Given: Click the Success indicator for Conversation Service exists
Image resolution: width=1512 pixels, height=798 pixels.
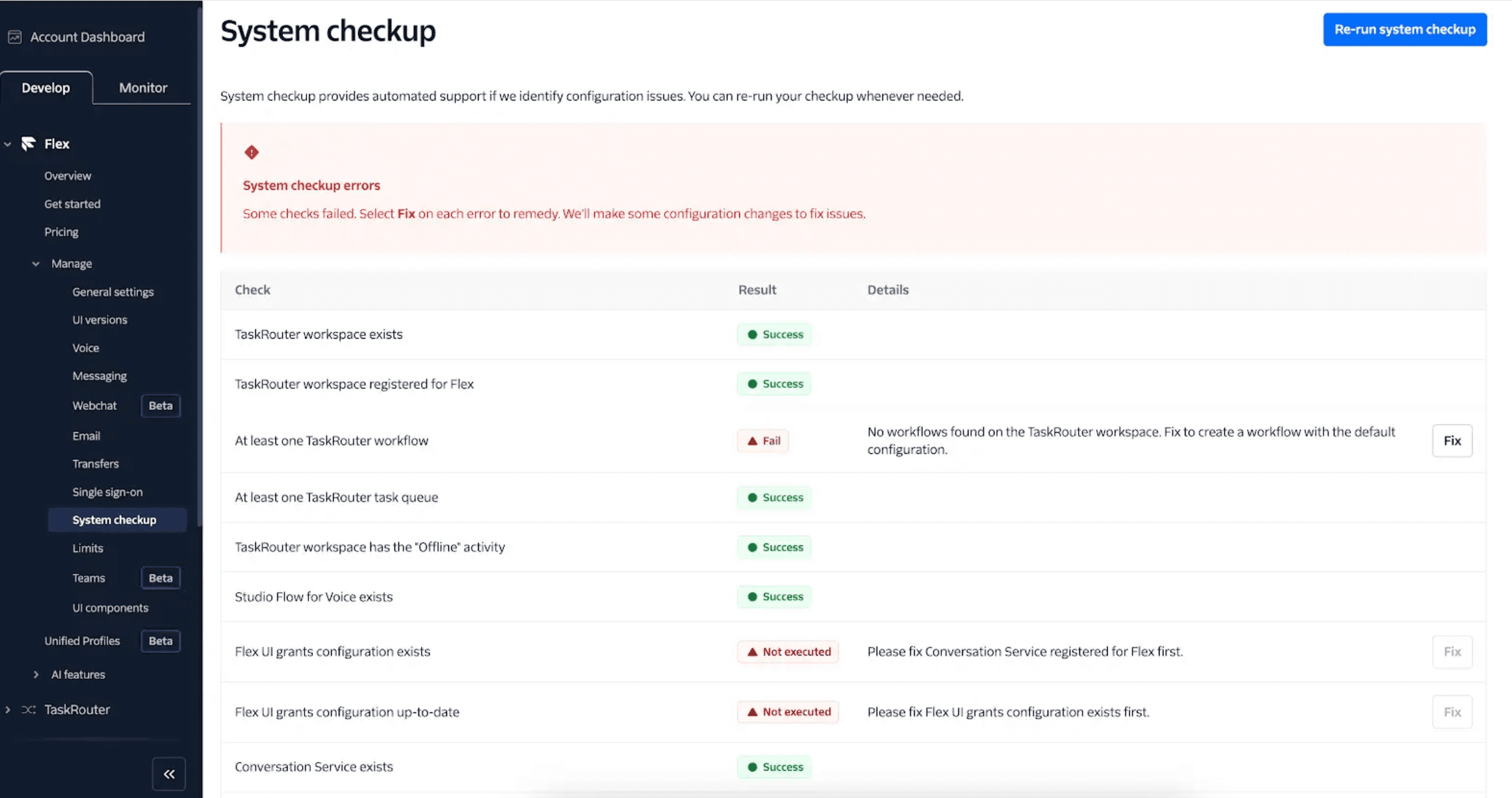Looking at the screenshot, I should (774, 766).
